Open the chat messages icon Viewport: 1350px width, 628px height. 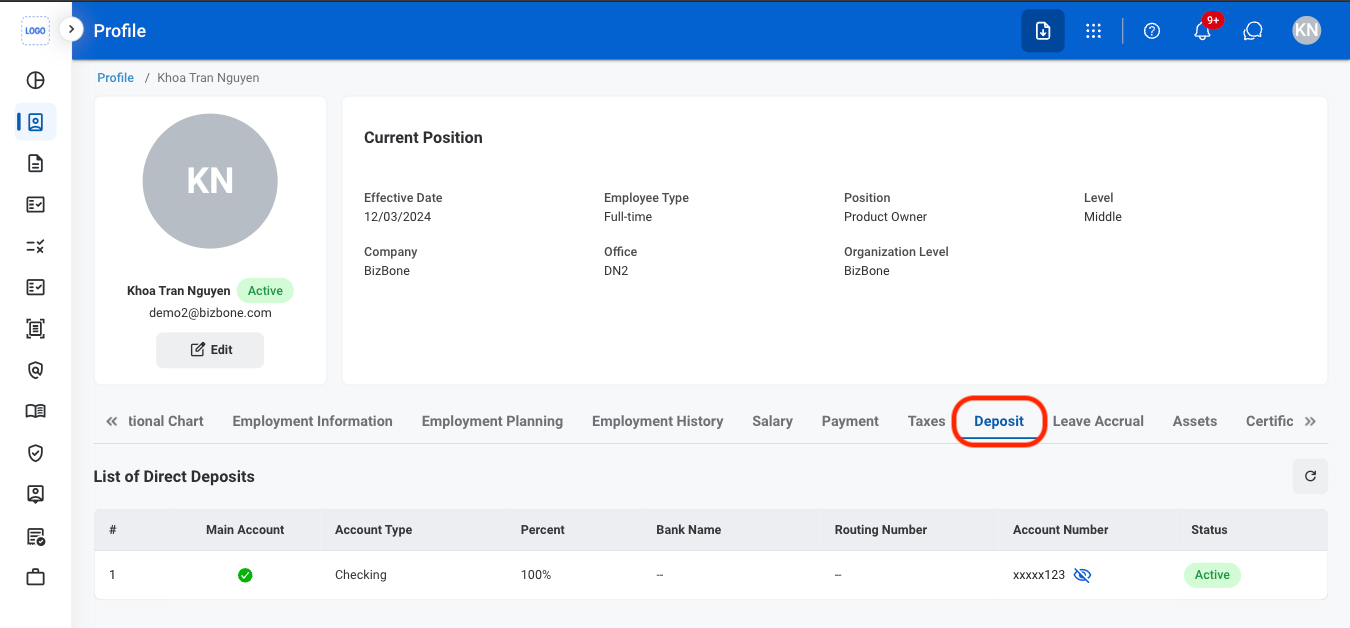(x=1253, y=31)
